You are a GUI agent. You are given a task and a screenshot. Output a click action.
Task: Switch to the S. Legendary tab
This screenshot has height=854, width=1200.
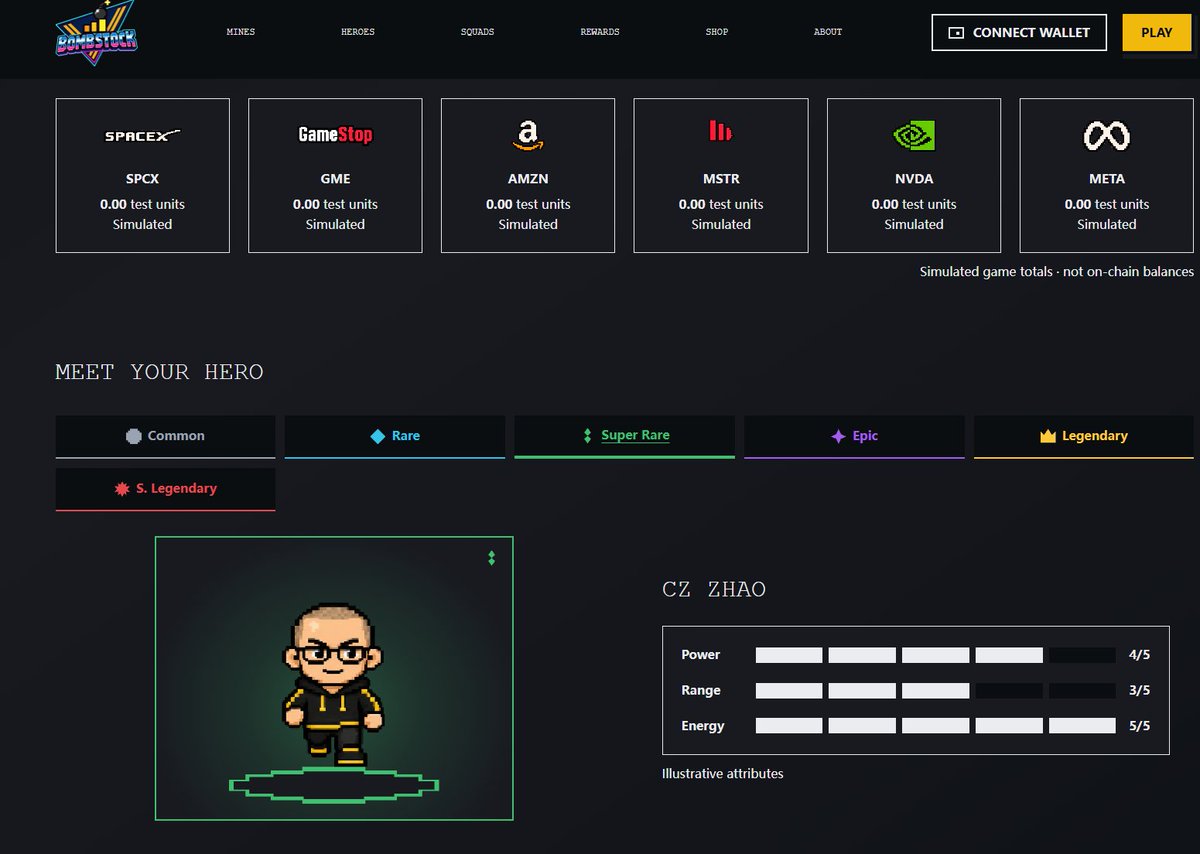[165, 489]
